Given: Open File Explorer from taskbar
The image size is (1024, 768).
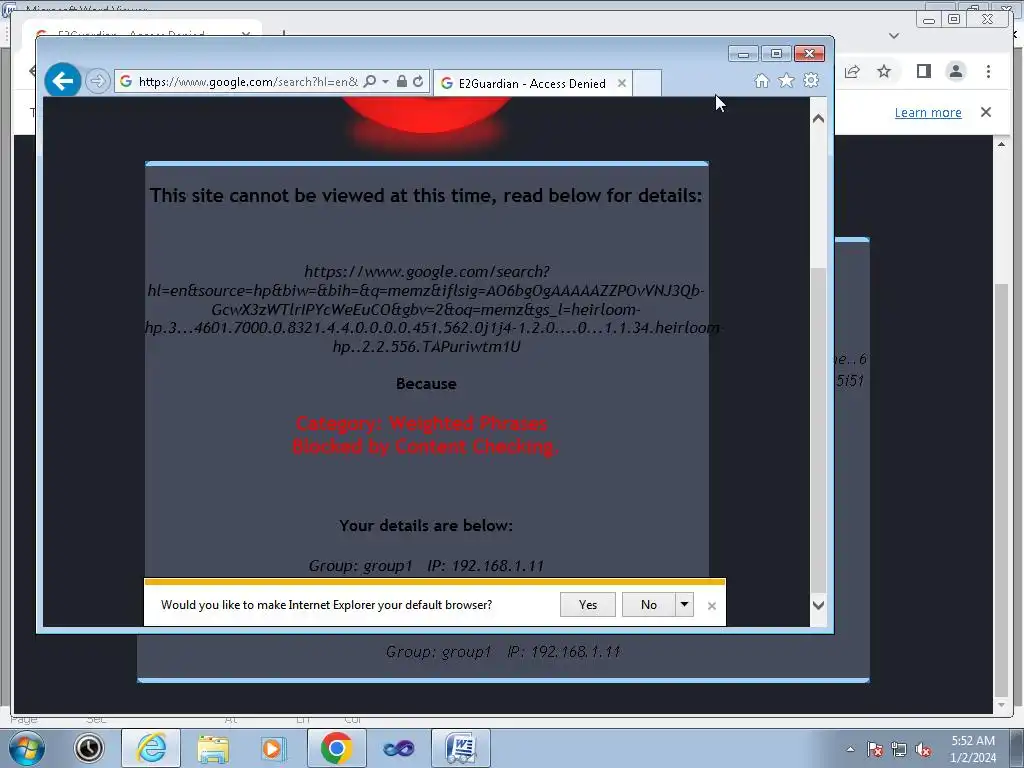Looking at the screenshot, I should click(213, 748).
